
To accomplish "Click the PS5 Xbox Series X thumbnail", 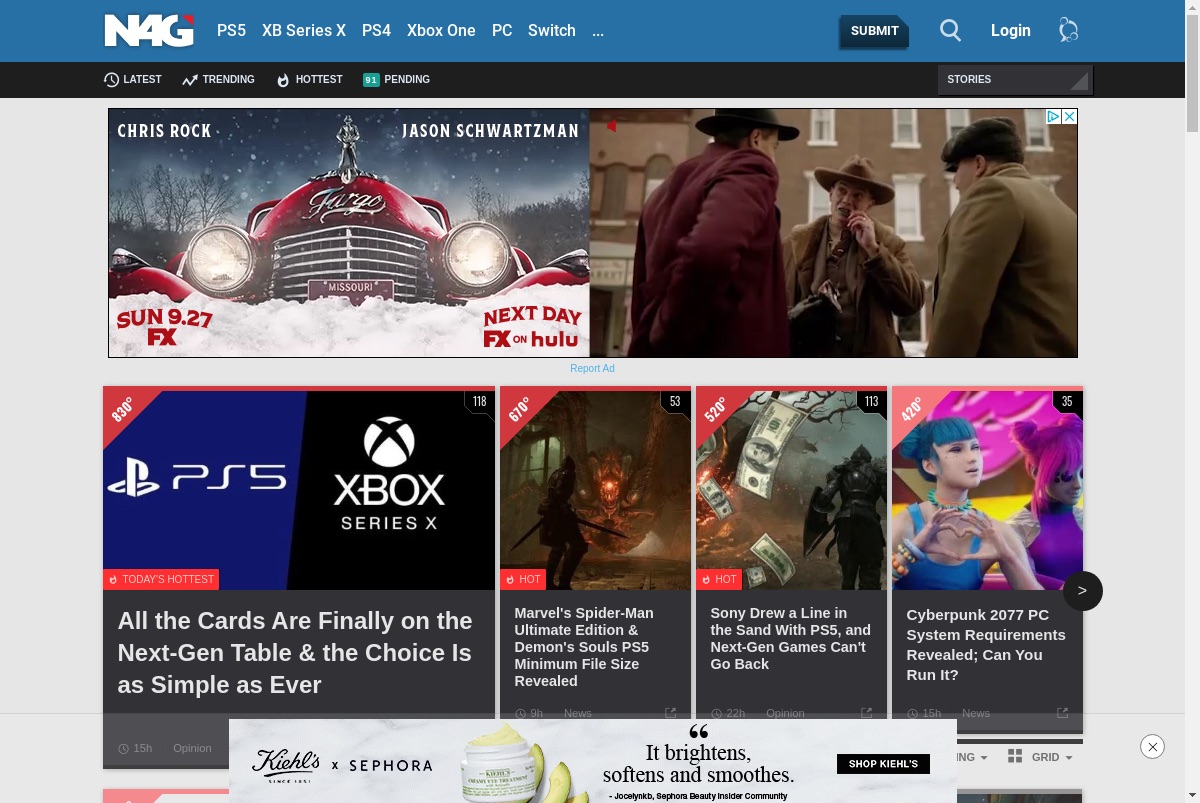I will (299, 490).
